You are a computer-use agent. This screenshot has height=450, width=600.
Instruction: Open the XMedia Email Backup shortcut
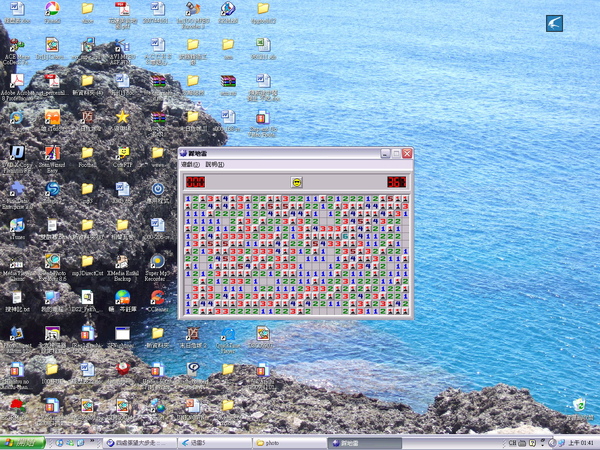click(122, 267)
